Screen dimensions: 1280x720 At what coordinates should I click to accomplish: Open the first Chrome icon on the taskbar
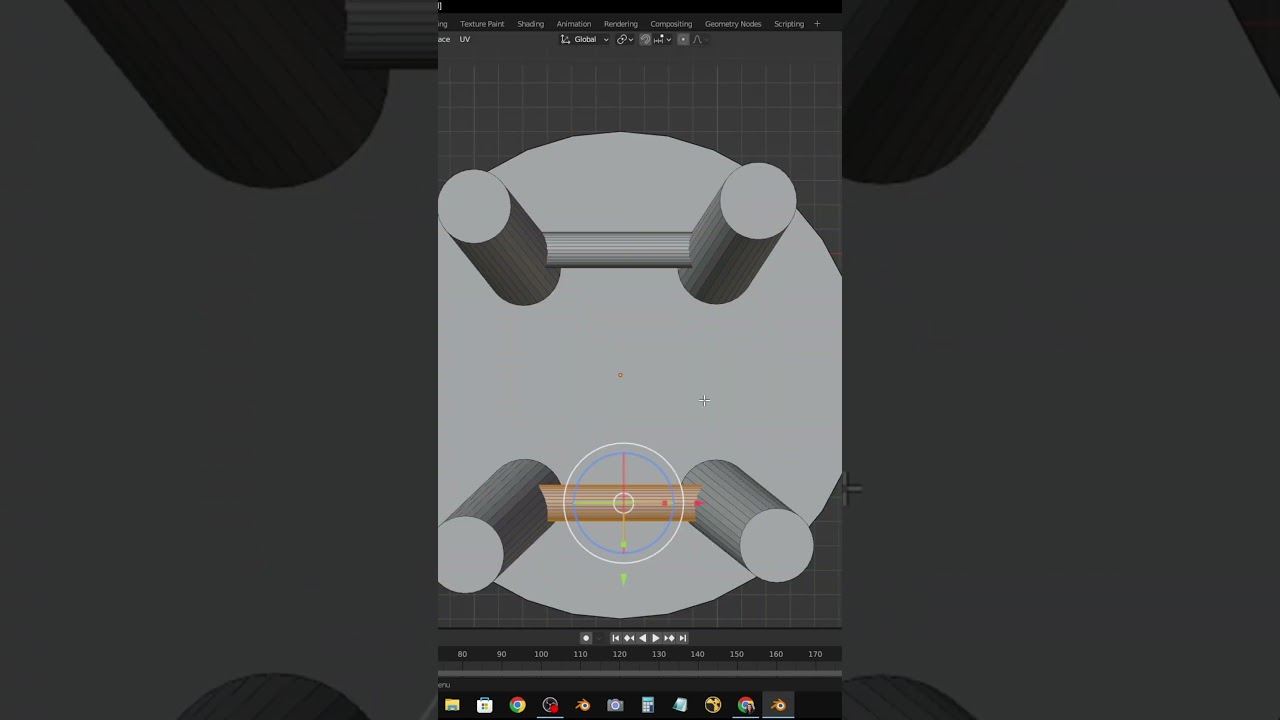[x=517, y=705]
